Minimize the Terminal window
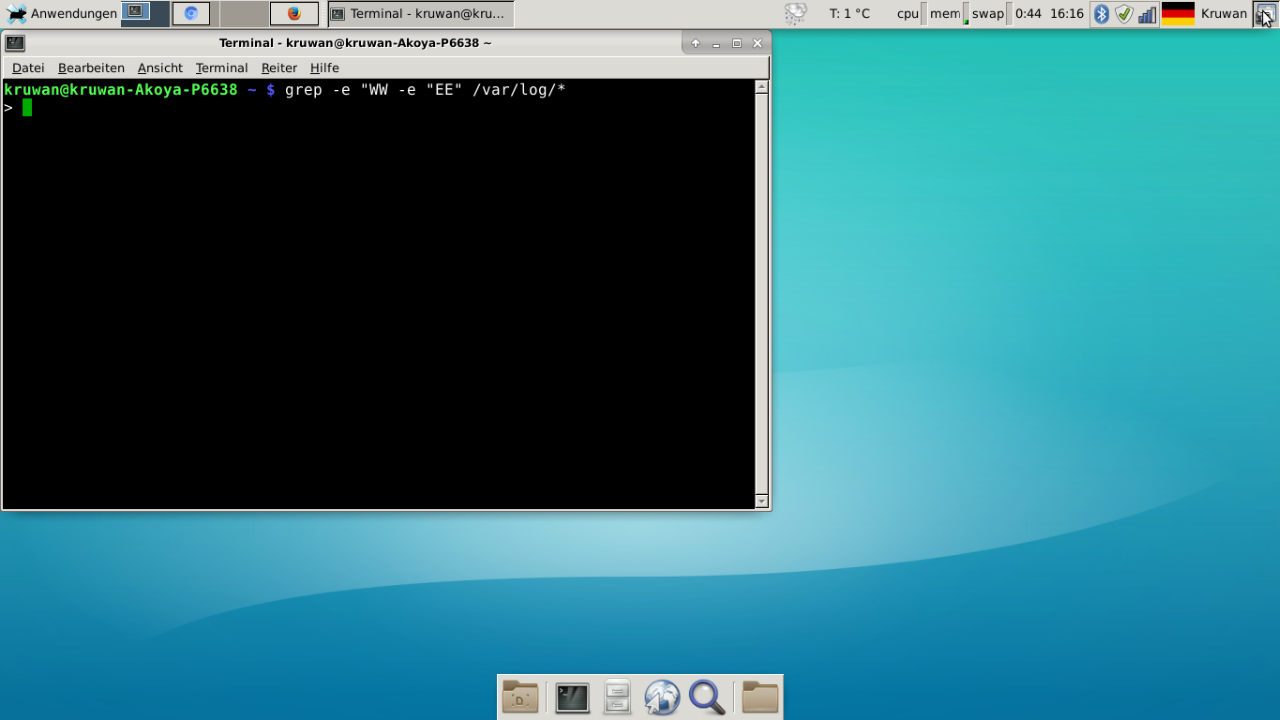Viewport: 1280px width, 720px height. pos(716,43)
